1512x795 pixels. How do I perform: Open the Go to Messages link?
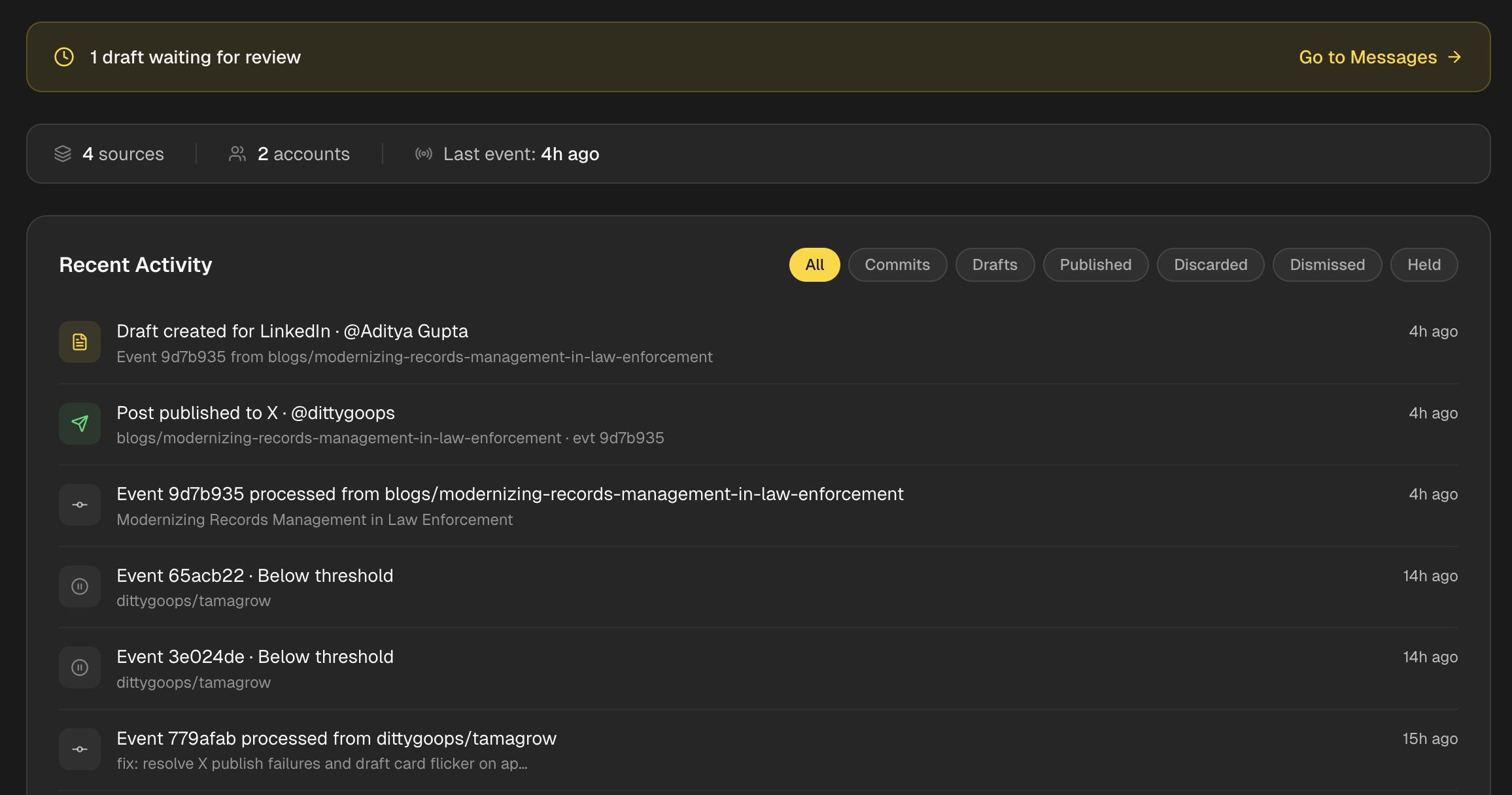pyautogui.click(x=1379, y=57)
